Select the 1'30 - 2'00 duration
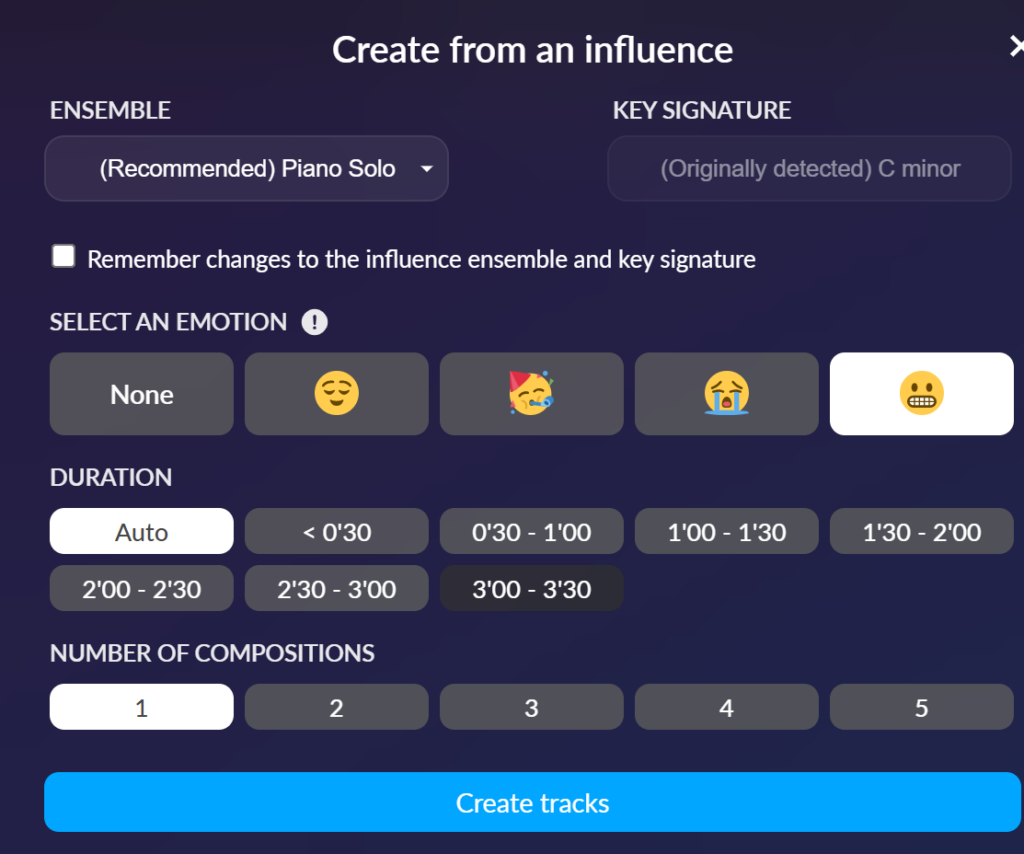Image resolution: width=1024 pixels, height=854 pixels. (921, 531)
